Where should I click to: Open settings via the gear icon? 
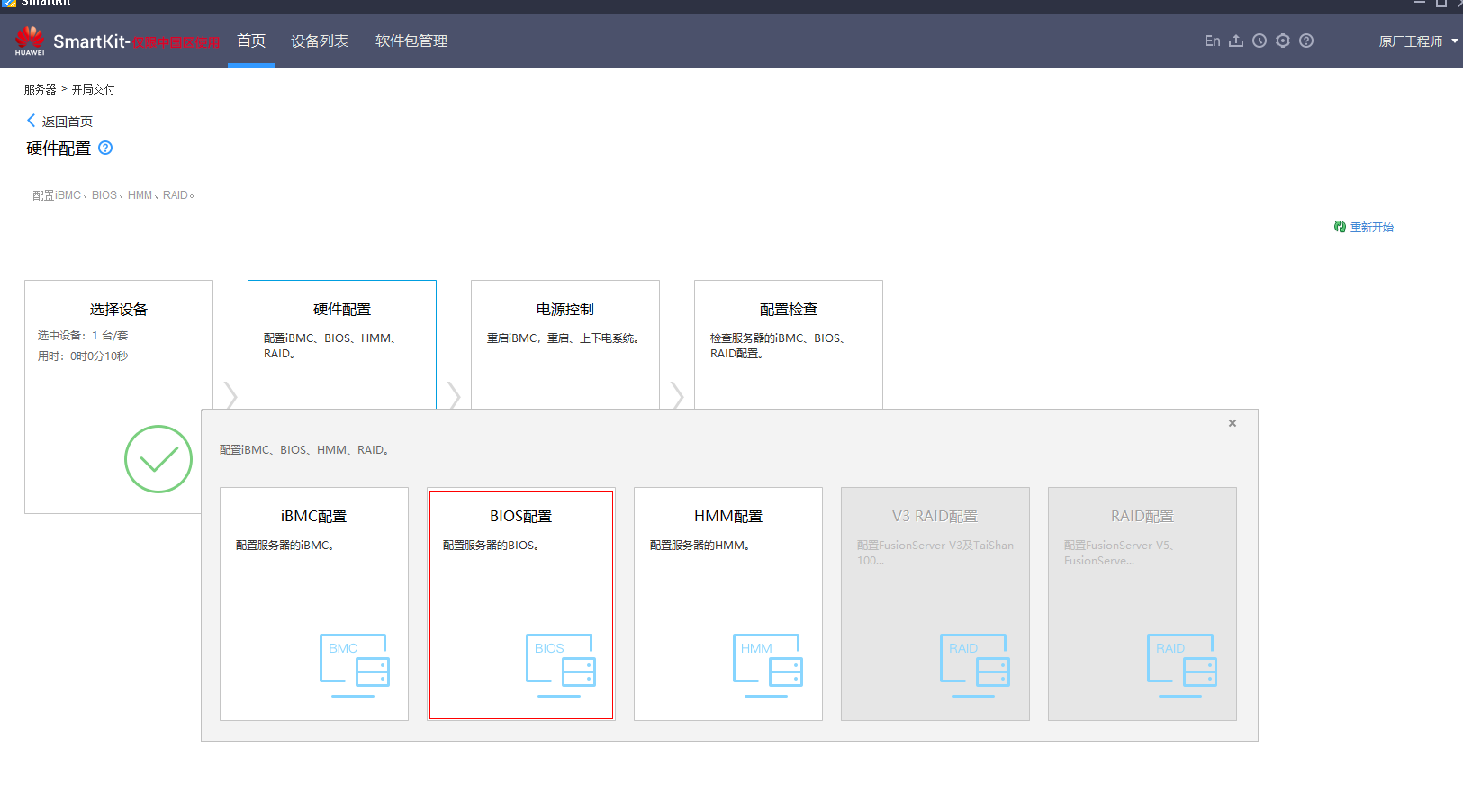1283,41
